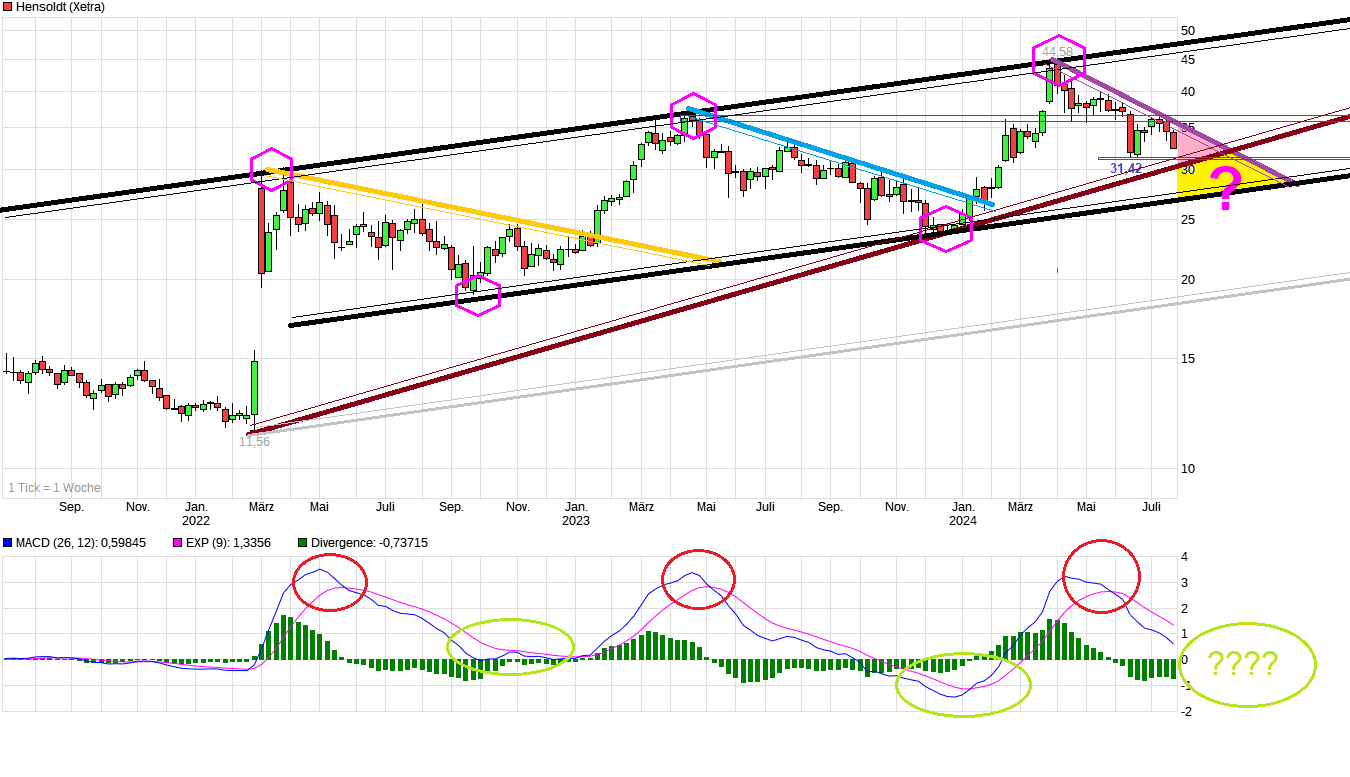Click the green '????' ellipse annotation
The width and height of the screenshot is (1350, 777).
(1246, 664)
